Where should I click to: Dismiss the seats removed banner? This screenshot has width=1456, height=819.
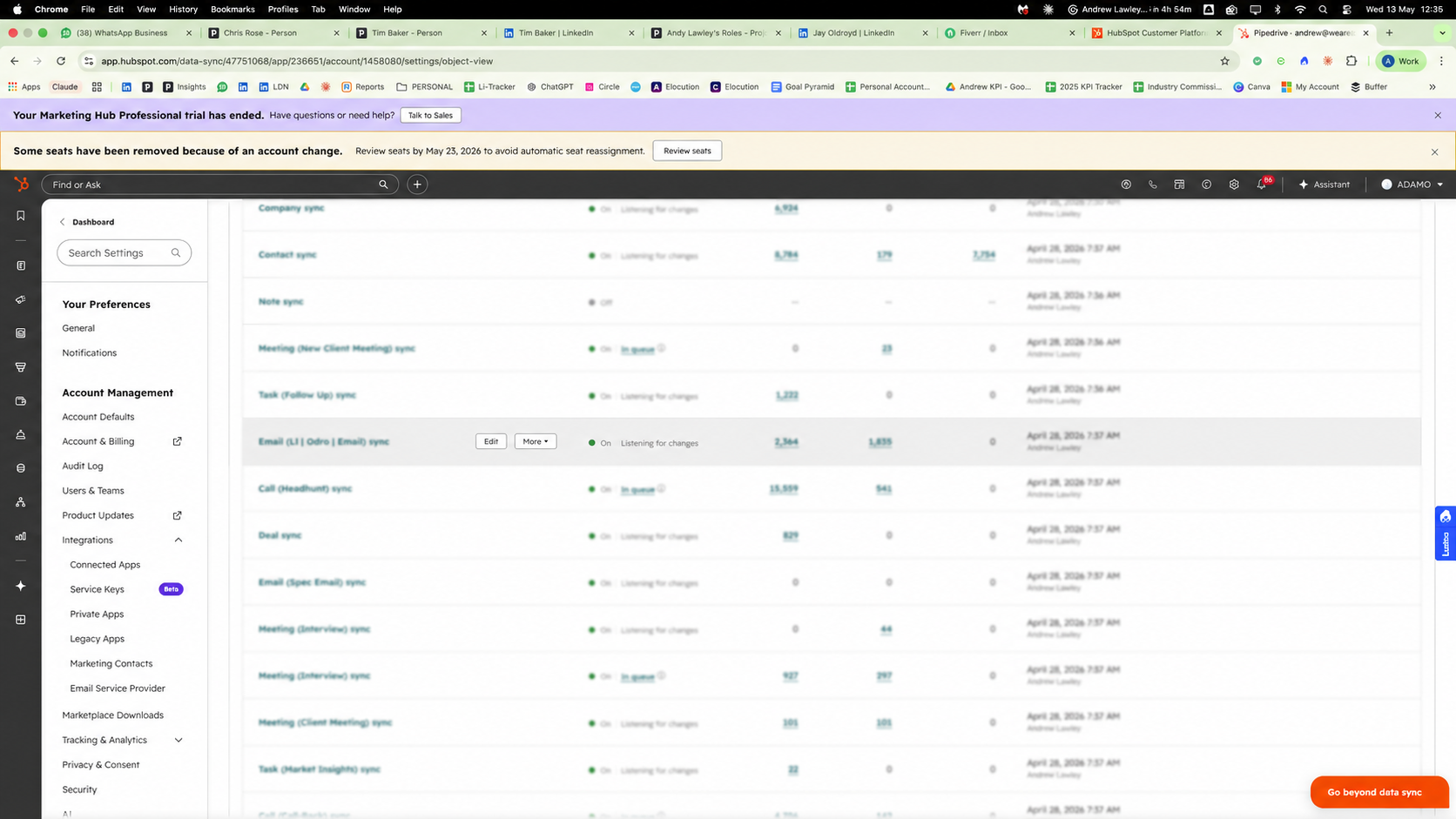(1435, 151)
